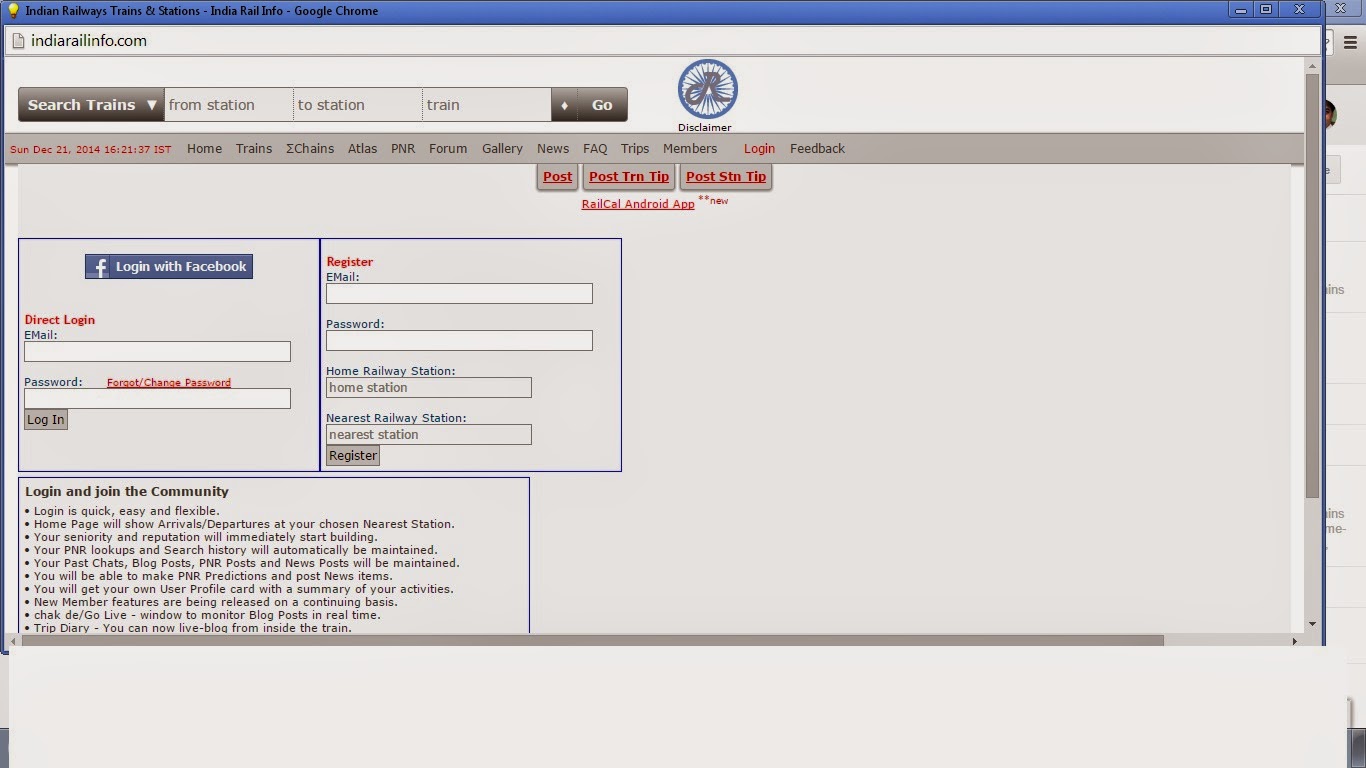The width and height of the screenshot is (1366, 768).
Task: Click the Post Trn Tip button
Action: pyautogui.click(x=629, y=177)
